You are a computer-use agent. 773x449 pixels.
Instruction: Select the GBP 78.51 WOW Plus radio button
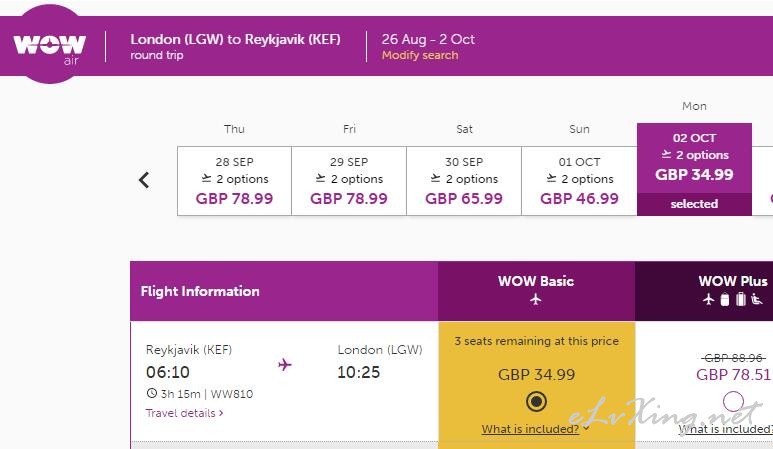tap(733, 401)
